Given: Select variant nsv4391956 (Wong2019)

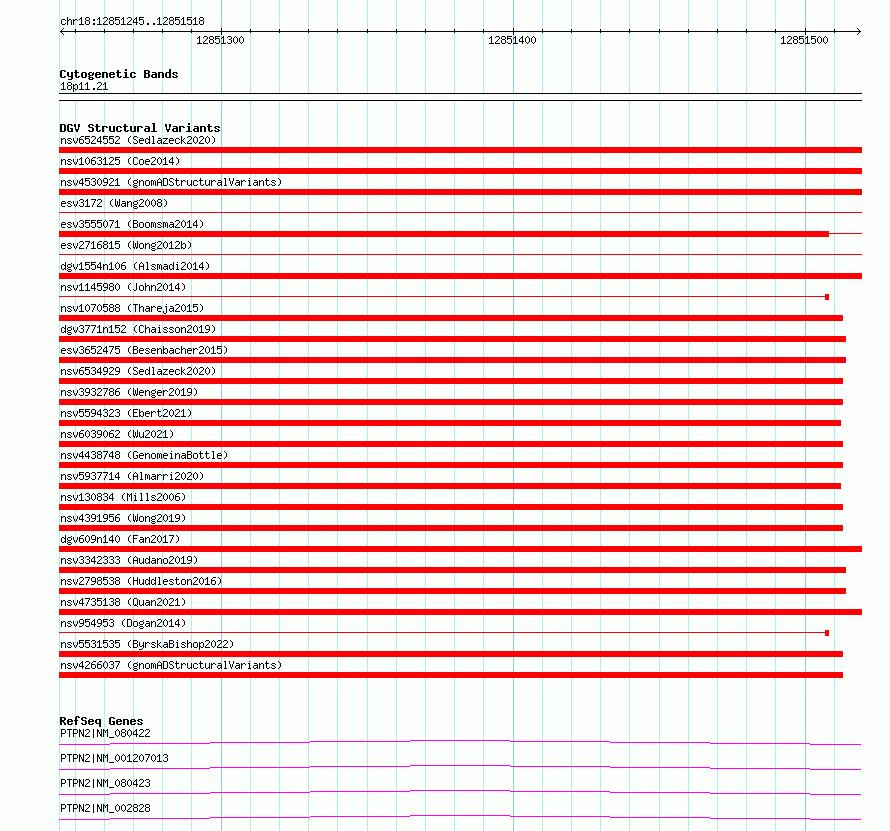Looking at the screenshot, I should [x=123, y=518].
